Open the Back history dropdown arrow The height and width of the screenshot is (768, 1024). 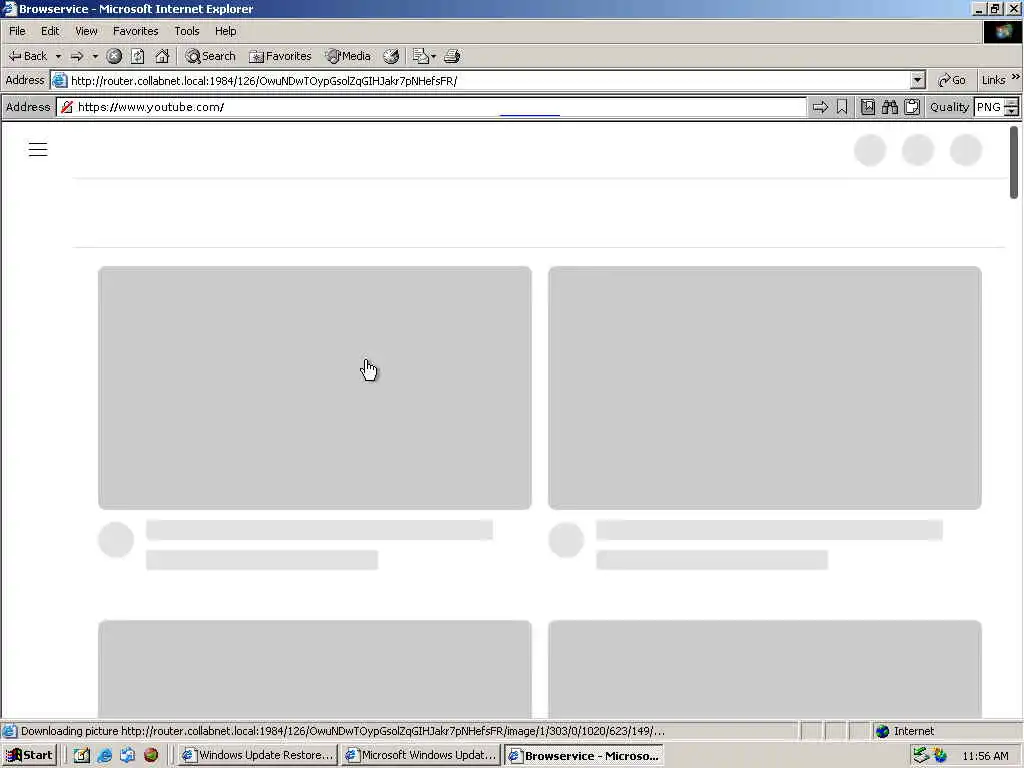coord(58,57)
